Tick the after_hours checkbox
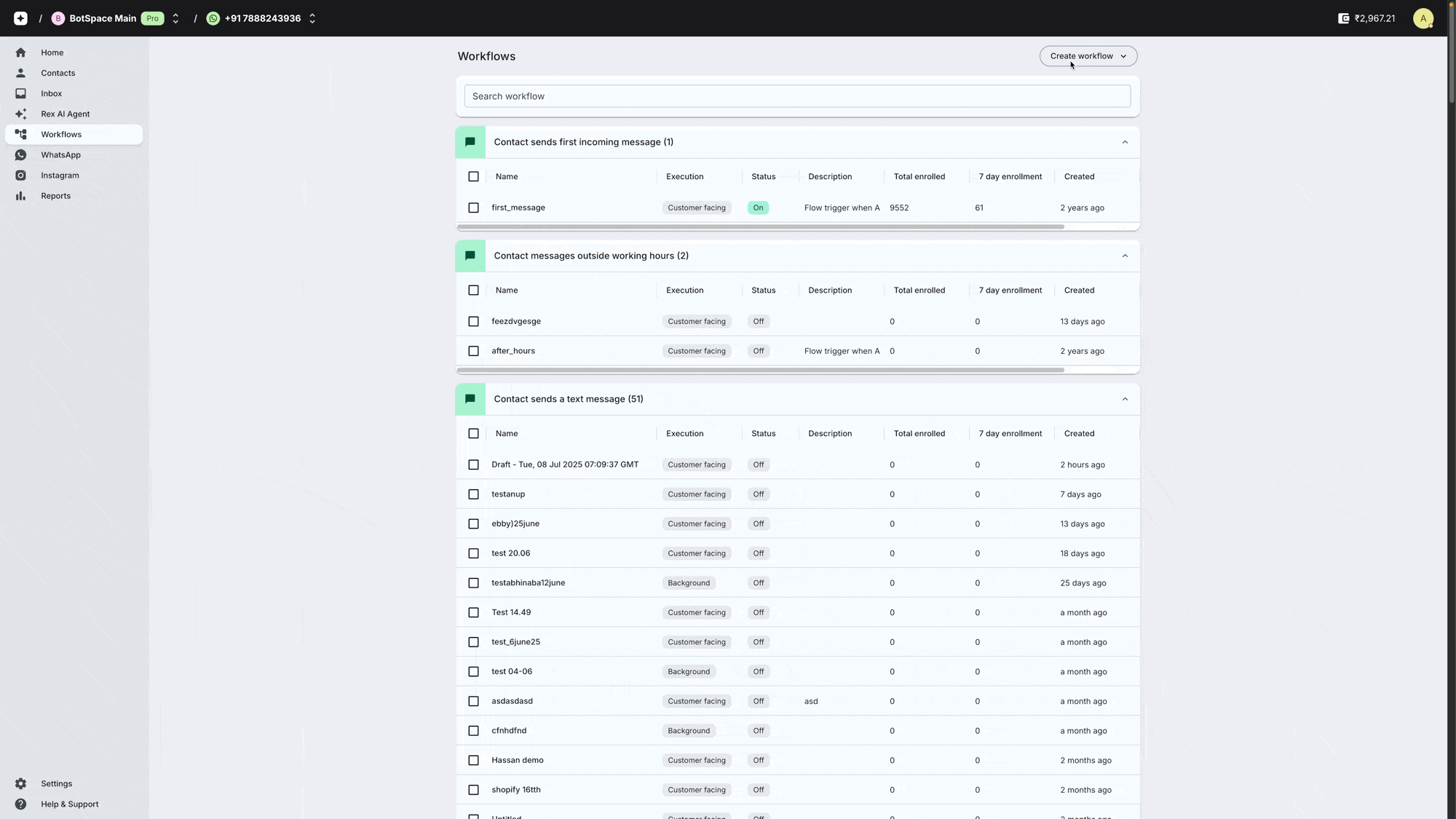The width and height of the screenshot is (1456, 819). pos(473,351)
